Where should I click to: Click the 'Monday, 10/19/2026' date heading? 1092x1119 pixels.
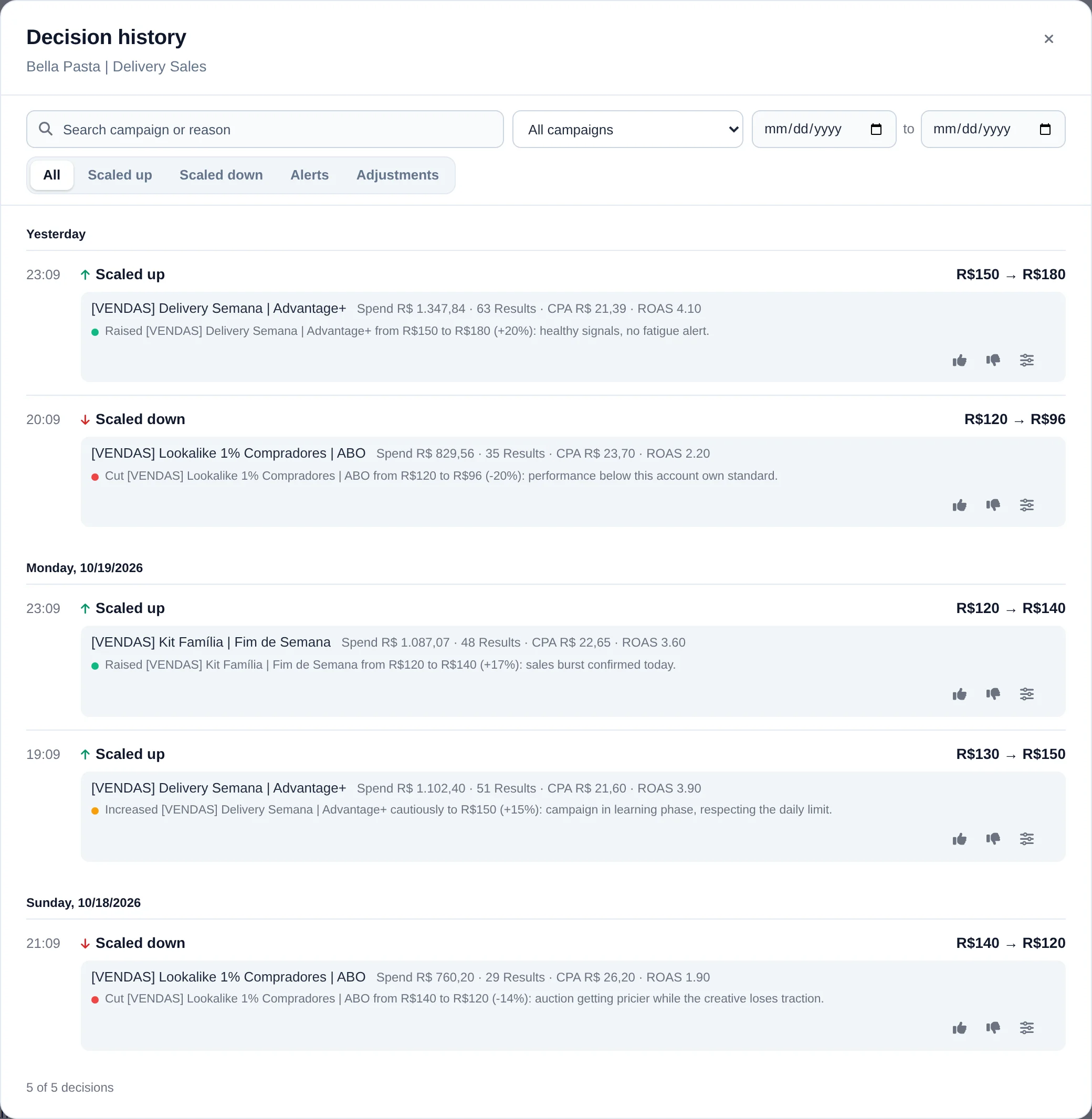(x=85, y=568)
